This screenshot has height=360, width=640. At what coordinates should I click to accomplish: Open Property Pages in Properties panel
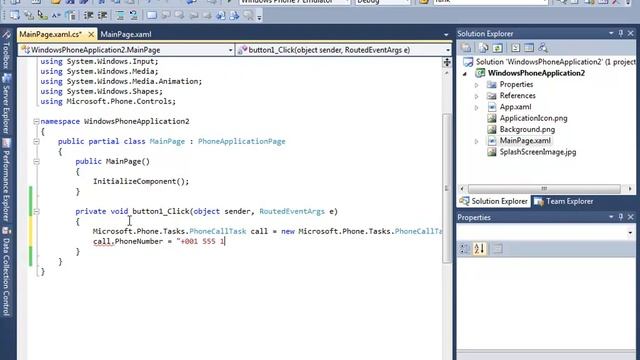[498, 249]
